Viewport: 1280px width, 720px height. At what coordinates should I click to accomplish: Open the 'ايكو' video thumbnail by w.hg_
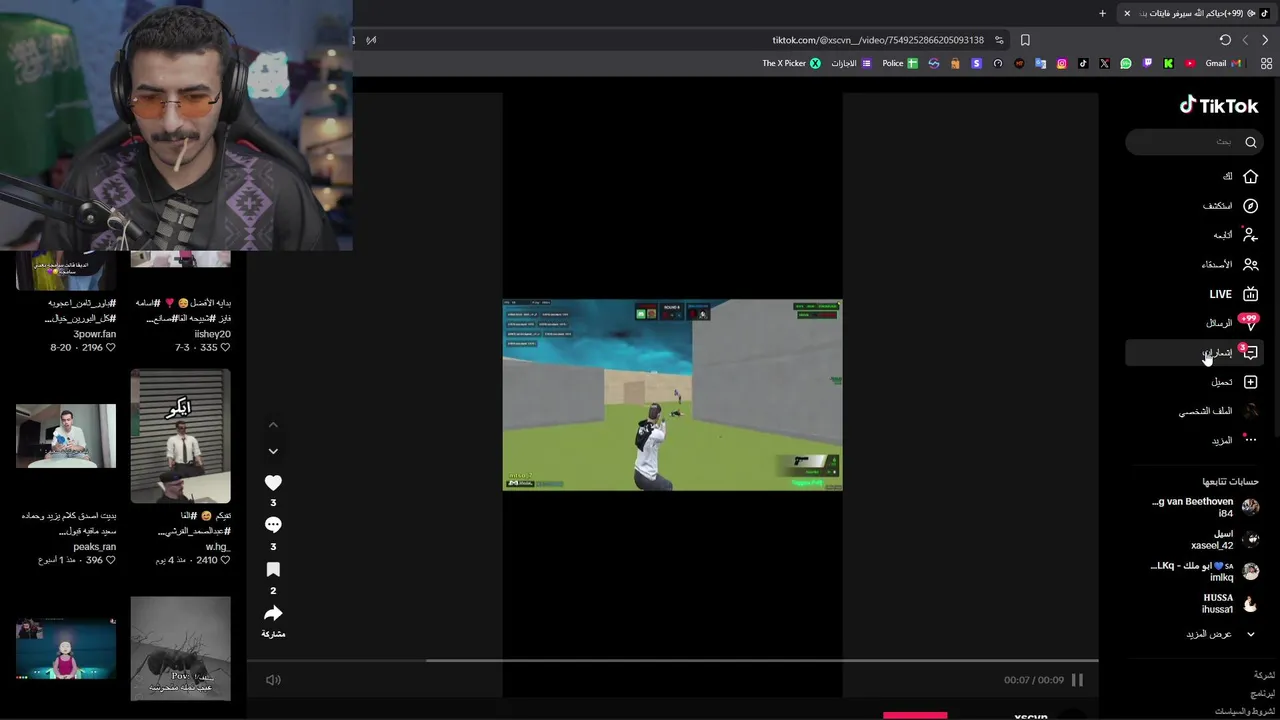180,436
